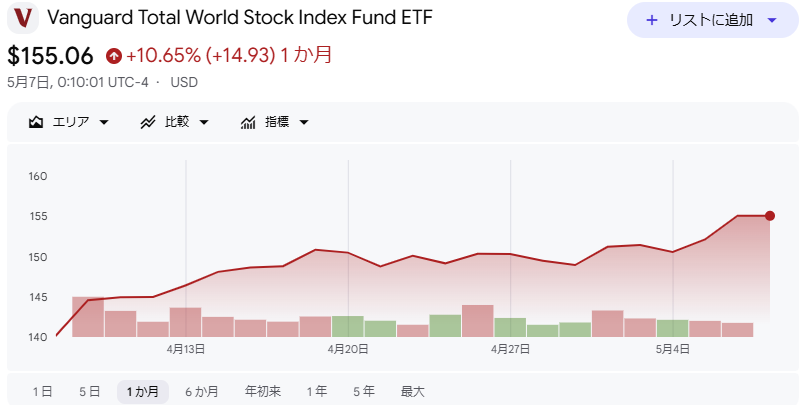Switch to the 1日 range tab
This screenshot has height=405, width=800.
(42, 392)
